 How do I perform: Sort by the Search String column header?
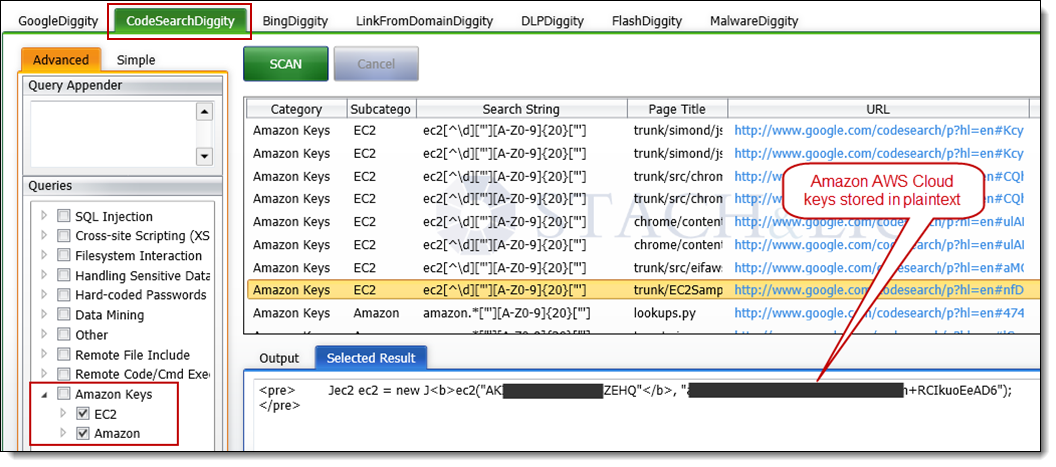click(x=521, y=108)
